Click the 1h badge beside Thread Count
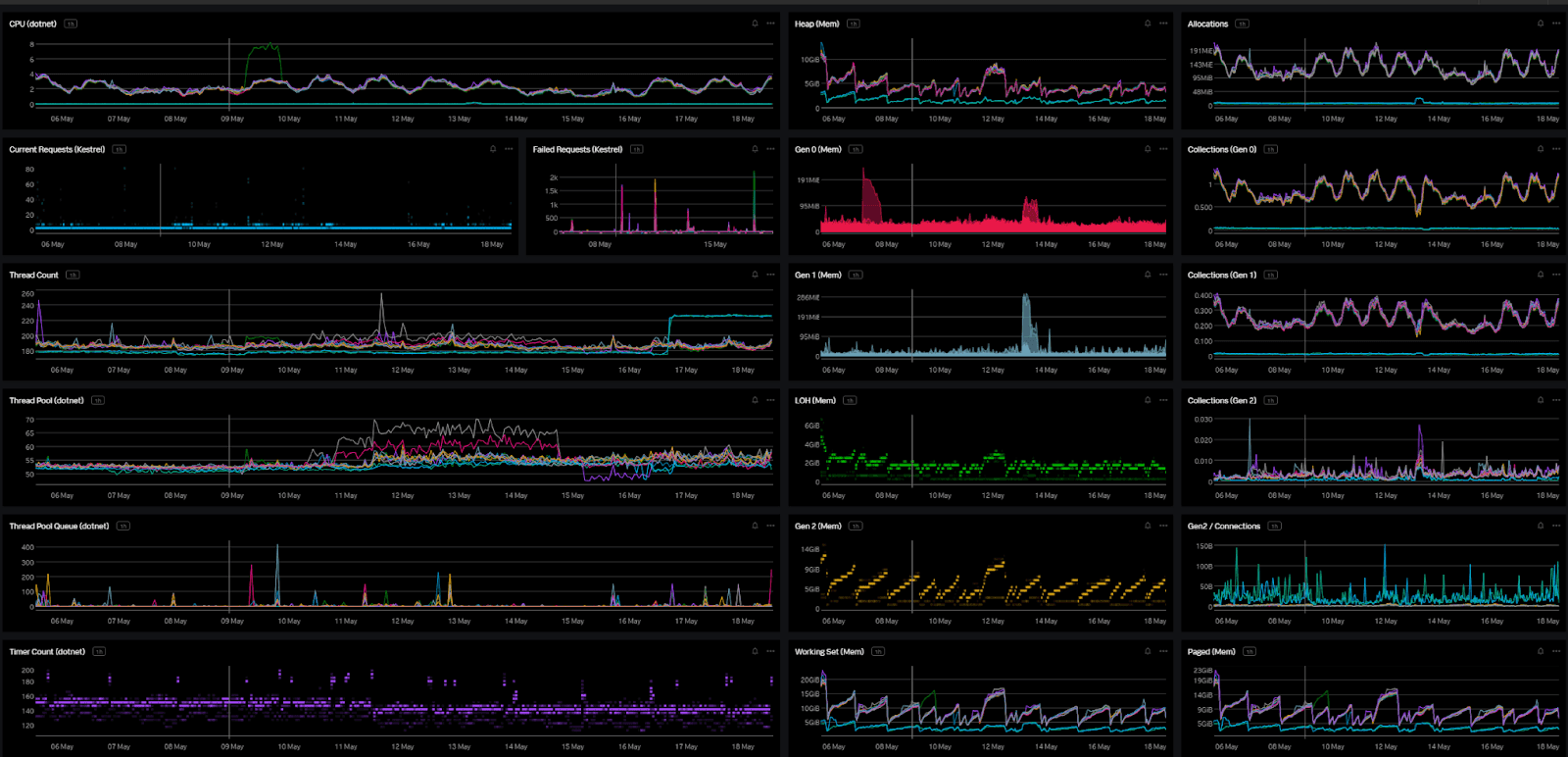The height and width of the screenshot is (757, 1568). coord(73,275)
